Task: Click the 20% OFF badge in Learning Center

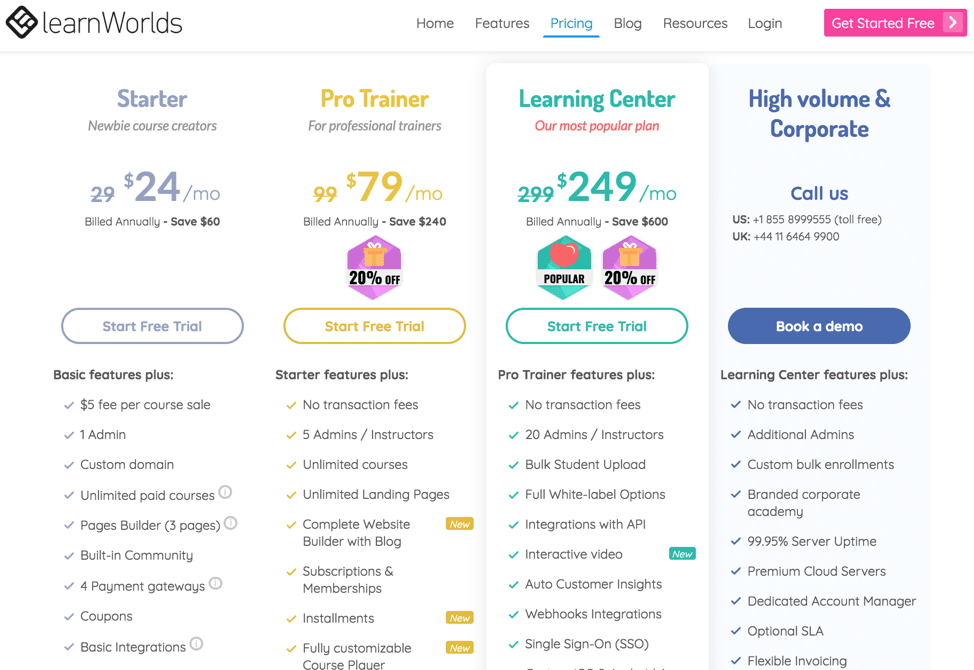Action: tap(629, 268)
